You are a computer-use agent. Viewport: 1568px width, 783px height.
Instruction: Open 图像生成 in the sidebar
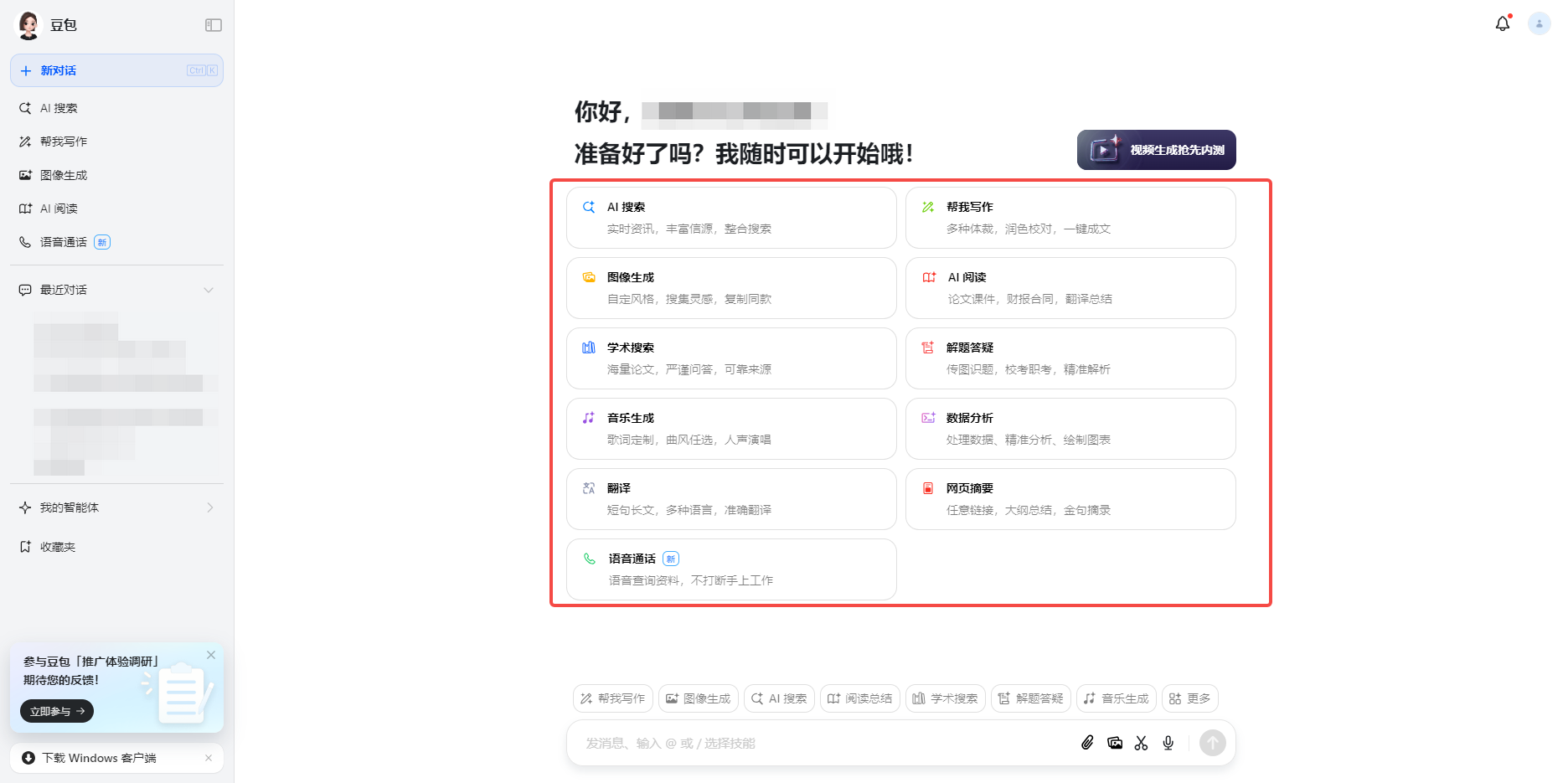[116, 175]
